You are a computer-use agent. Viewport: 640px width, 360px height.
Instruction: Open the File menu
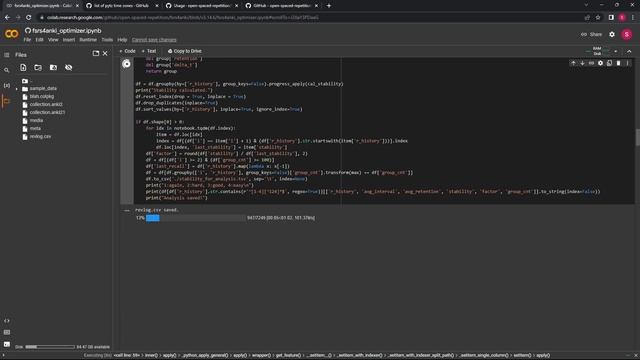(27, 40)
